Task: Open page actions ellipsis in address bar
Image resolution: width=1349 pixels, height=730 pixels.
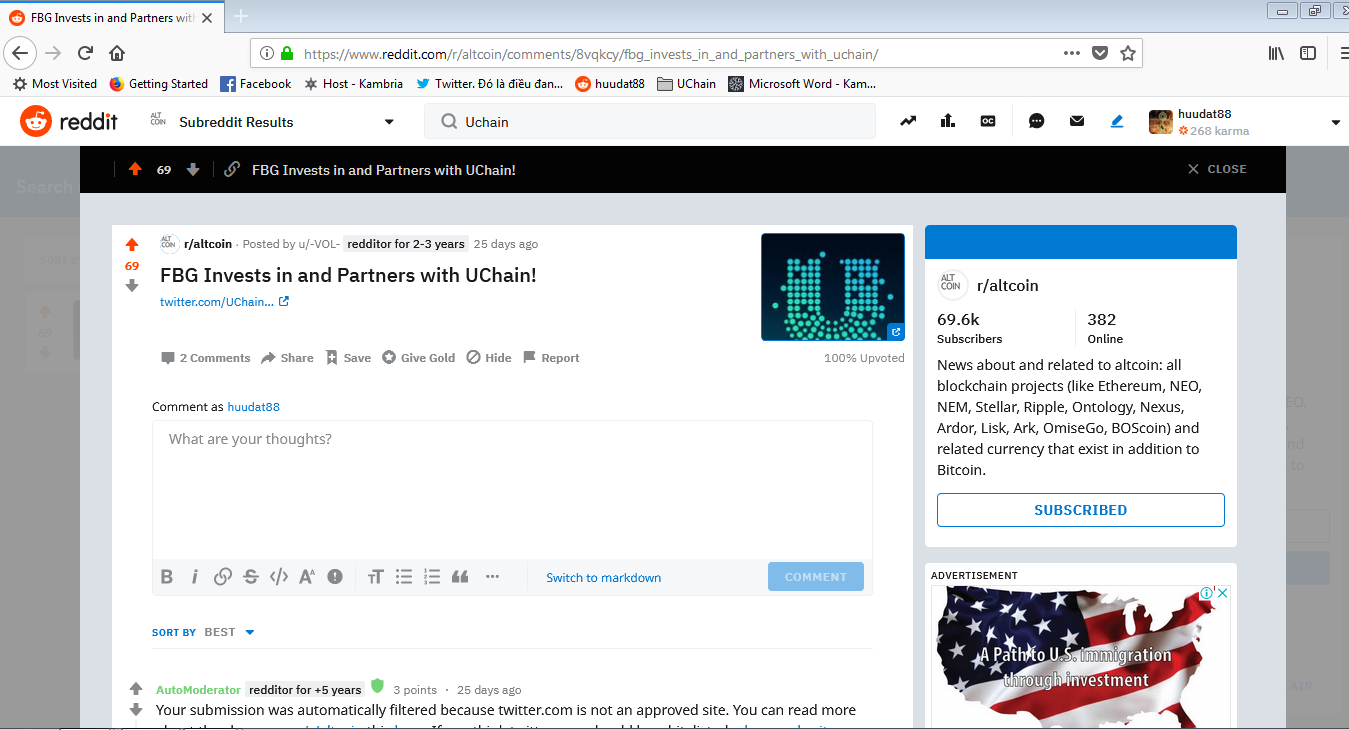Action: (1071, 53)
